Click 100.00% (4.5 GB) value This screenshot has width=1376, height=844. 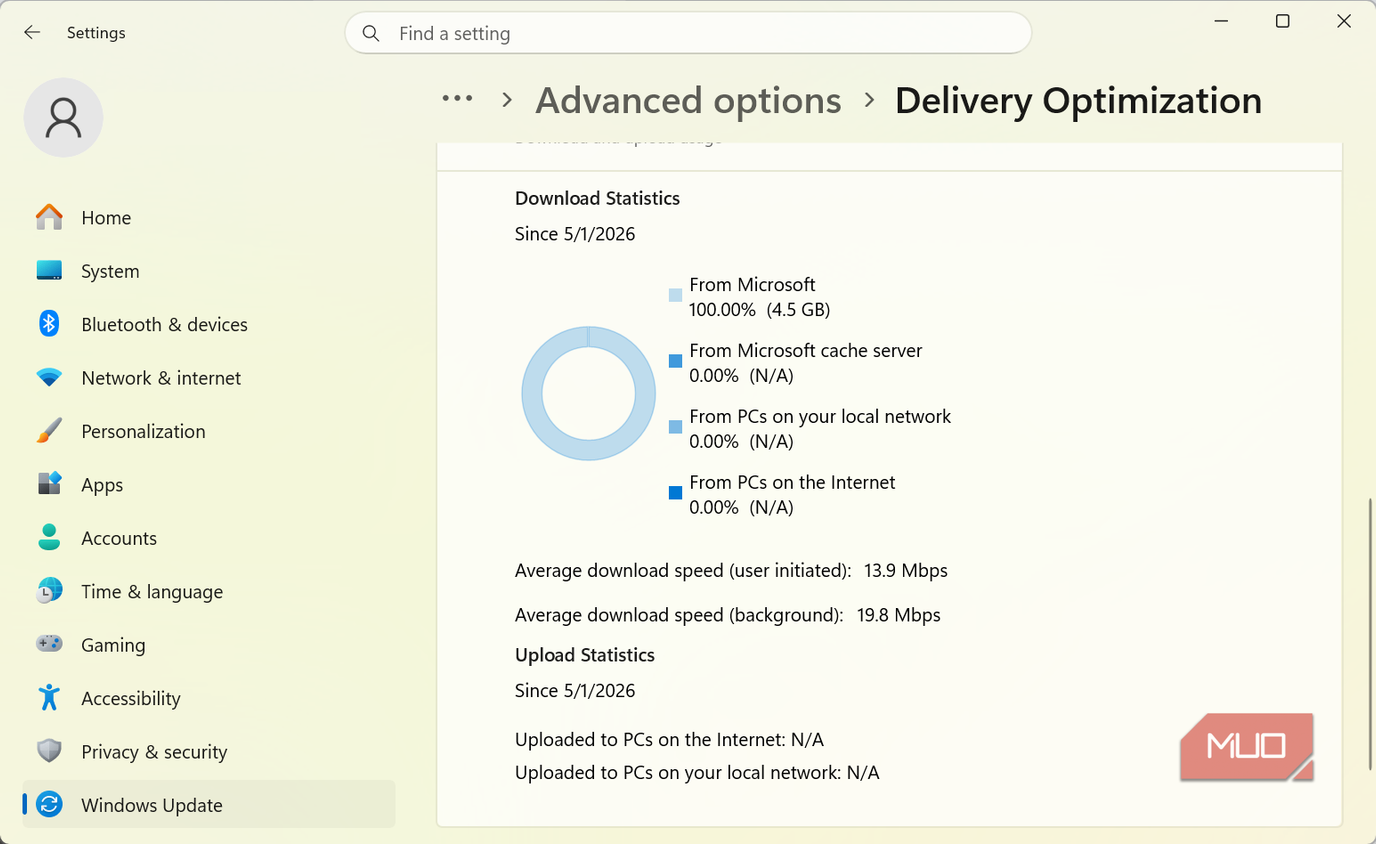(x=760, y=310)
